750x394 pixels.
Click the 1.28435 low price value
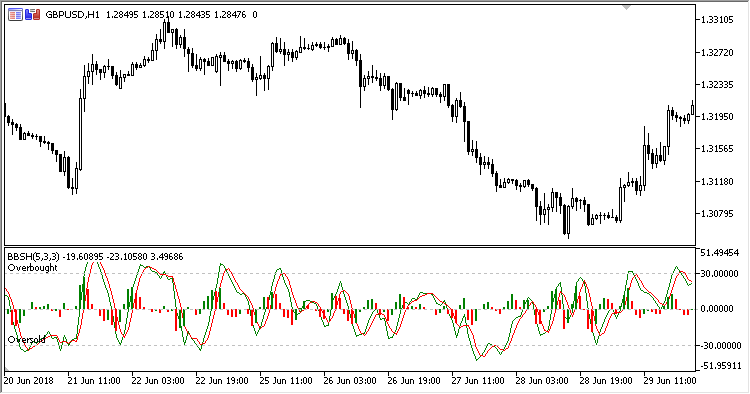(194, 15)
